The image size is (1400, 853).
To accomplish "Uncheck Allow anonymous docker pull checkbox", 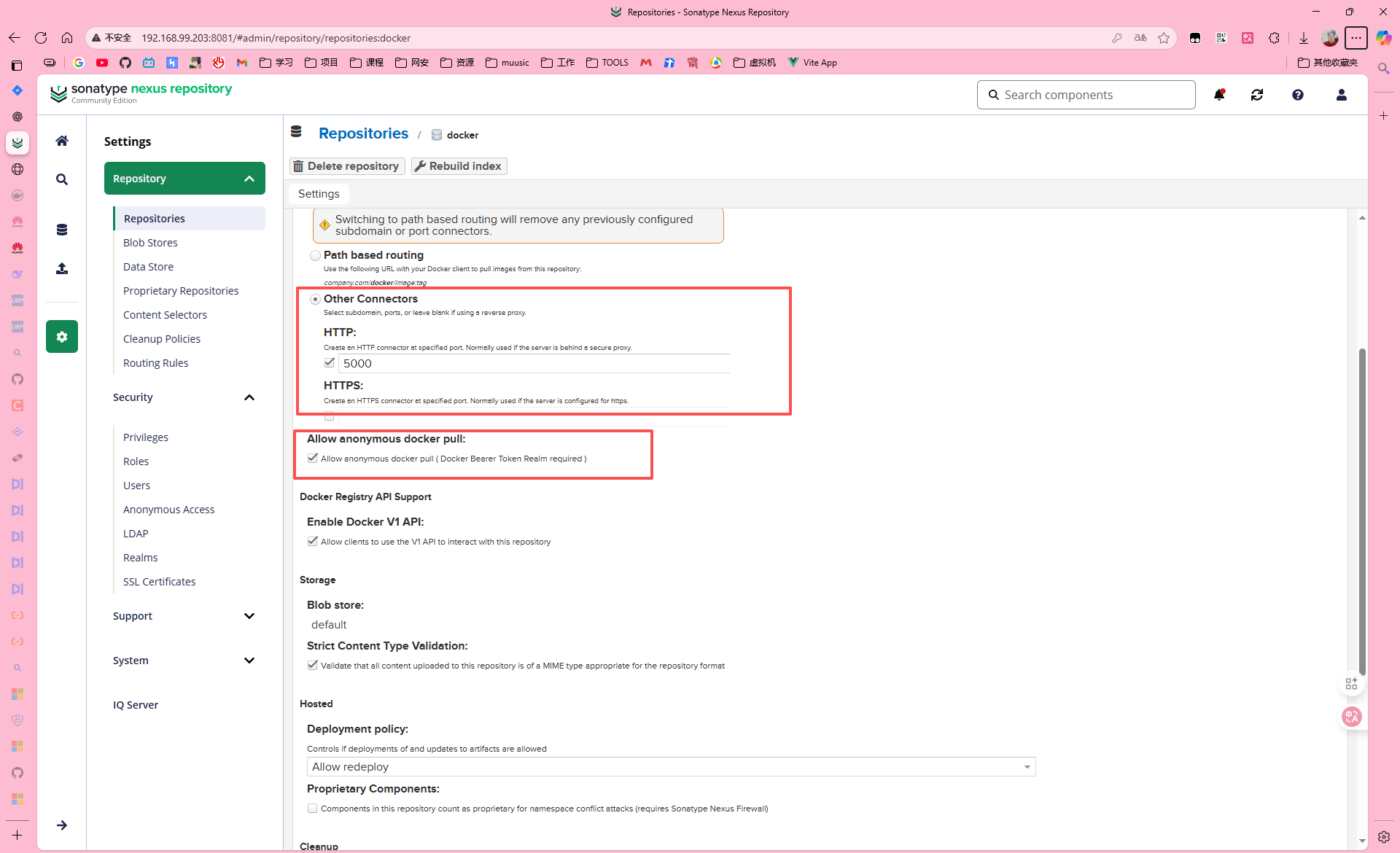I will [313, 459].
